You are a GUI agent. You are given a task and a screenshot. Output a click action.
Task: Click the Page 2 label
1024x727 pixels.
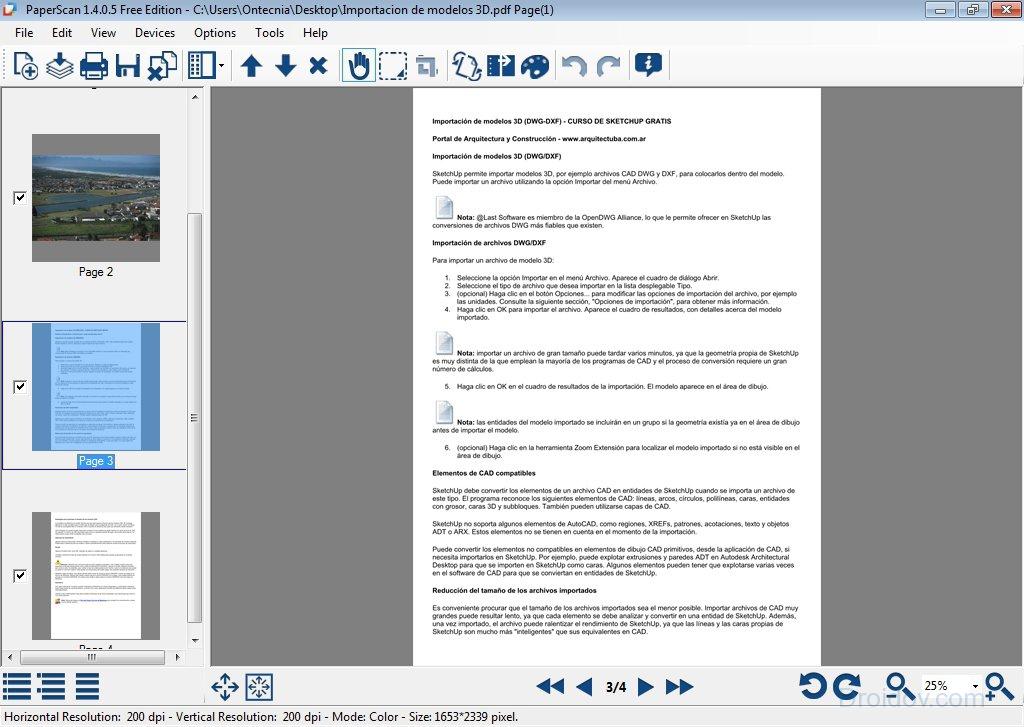tap(96, 272)
